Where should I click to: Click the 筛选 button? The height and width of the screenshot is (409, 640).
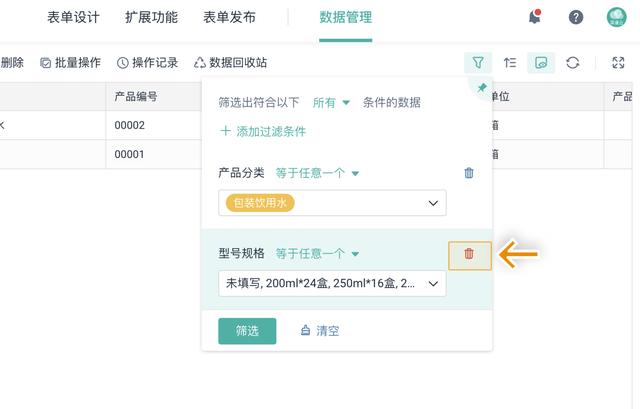pyautogui.click(x=247, y=331)
